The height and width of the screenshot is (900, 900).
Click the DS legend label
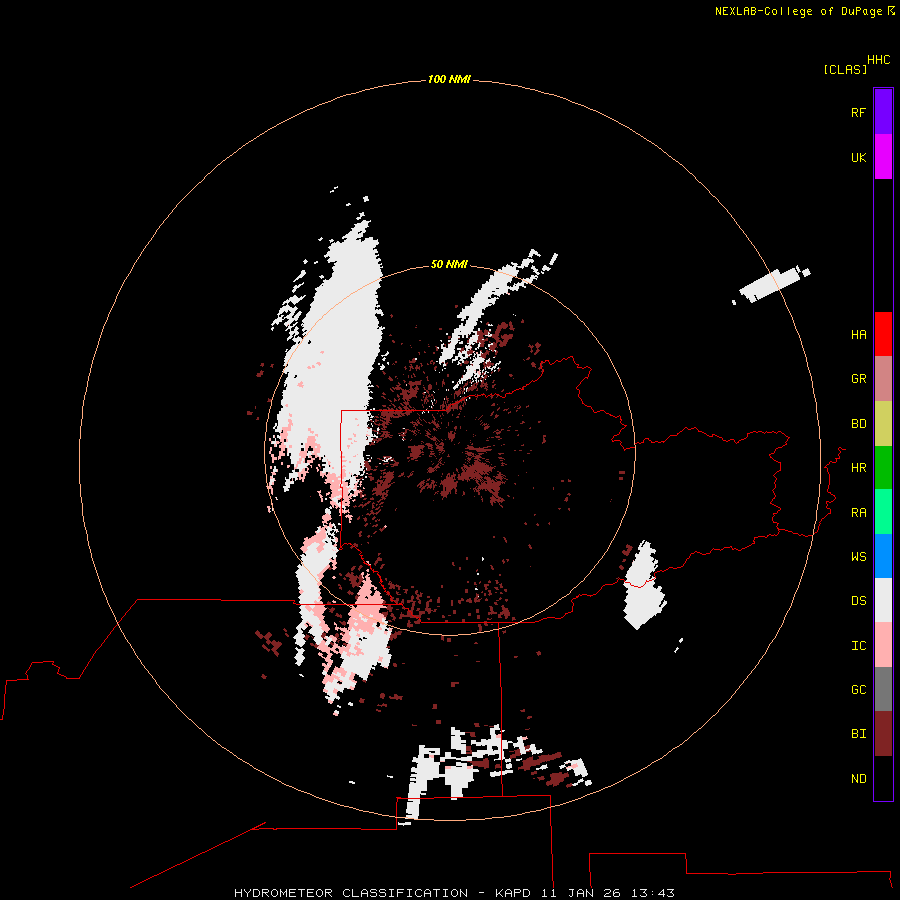(x=859, y=600)
